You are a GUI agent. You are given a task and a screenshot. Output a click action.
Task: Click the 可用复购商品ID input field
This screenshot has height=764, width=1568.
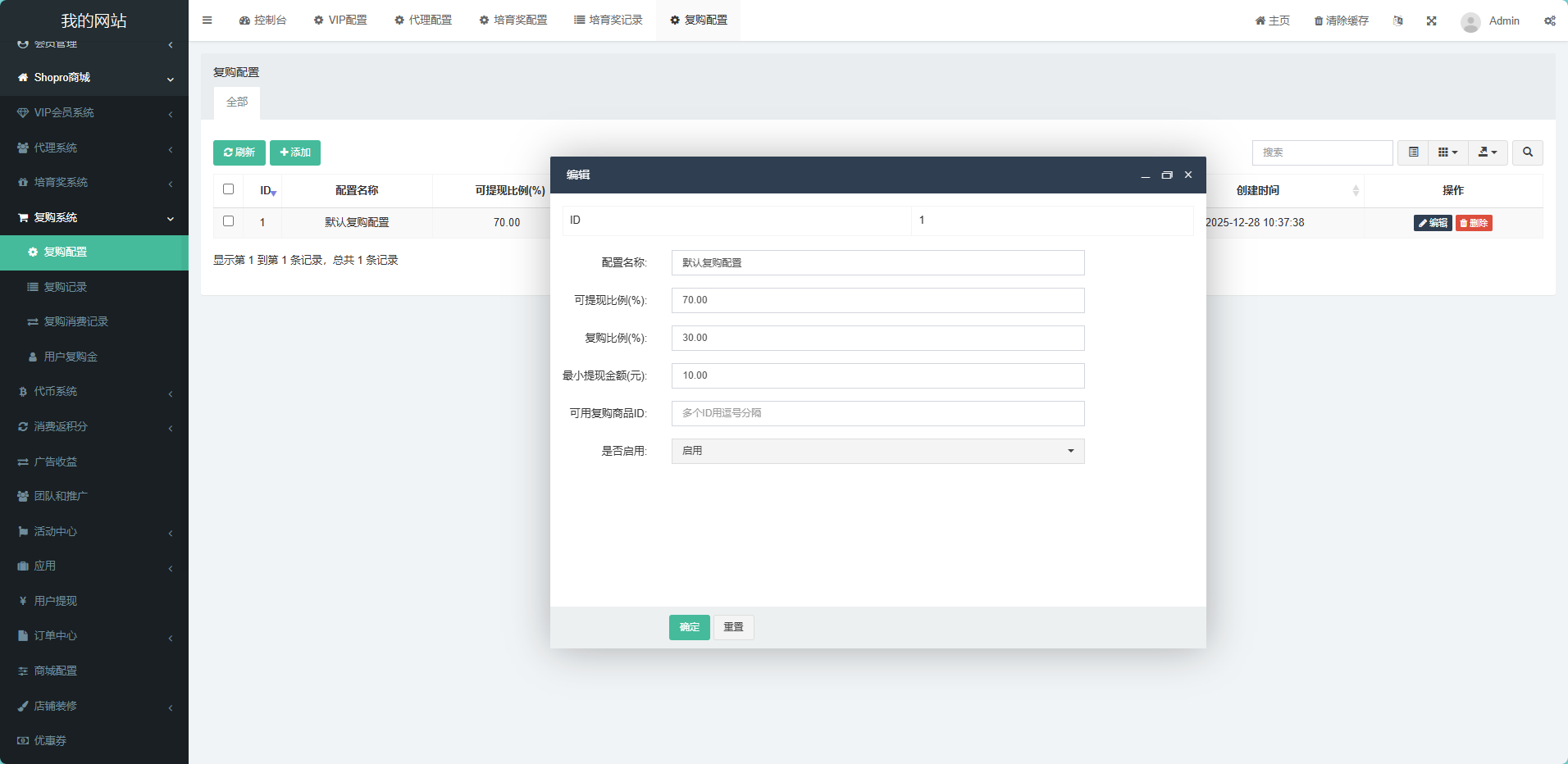point(877,413)
